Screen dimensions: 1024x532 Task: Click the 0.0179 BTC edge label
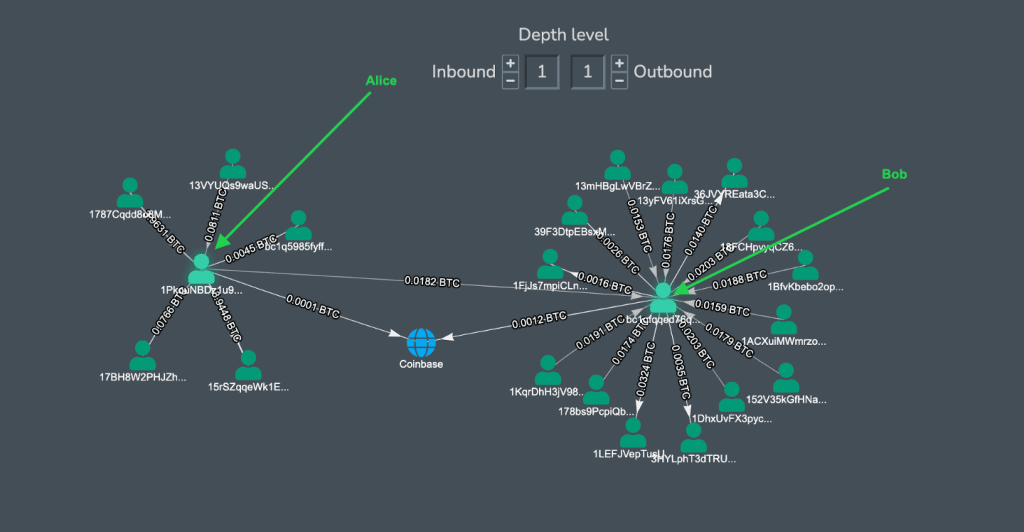pyautogui.click(x=729, y=342)
